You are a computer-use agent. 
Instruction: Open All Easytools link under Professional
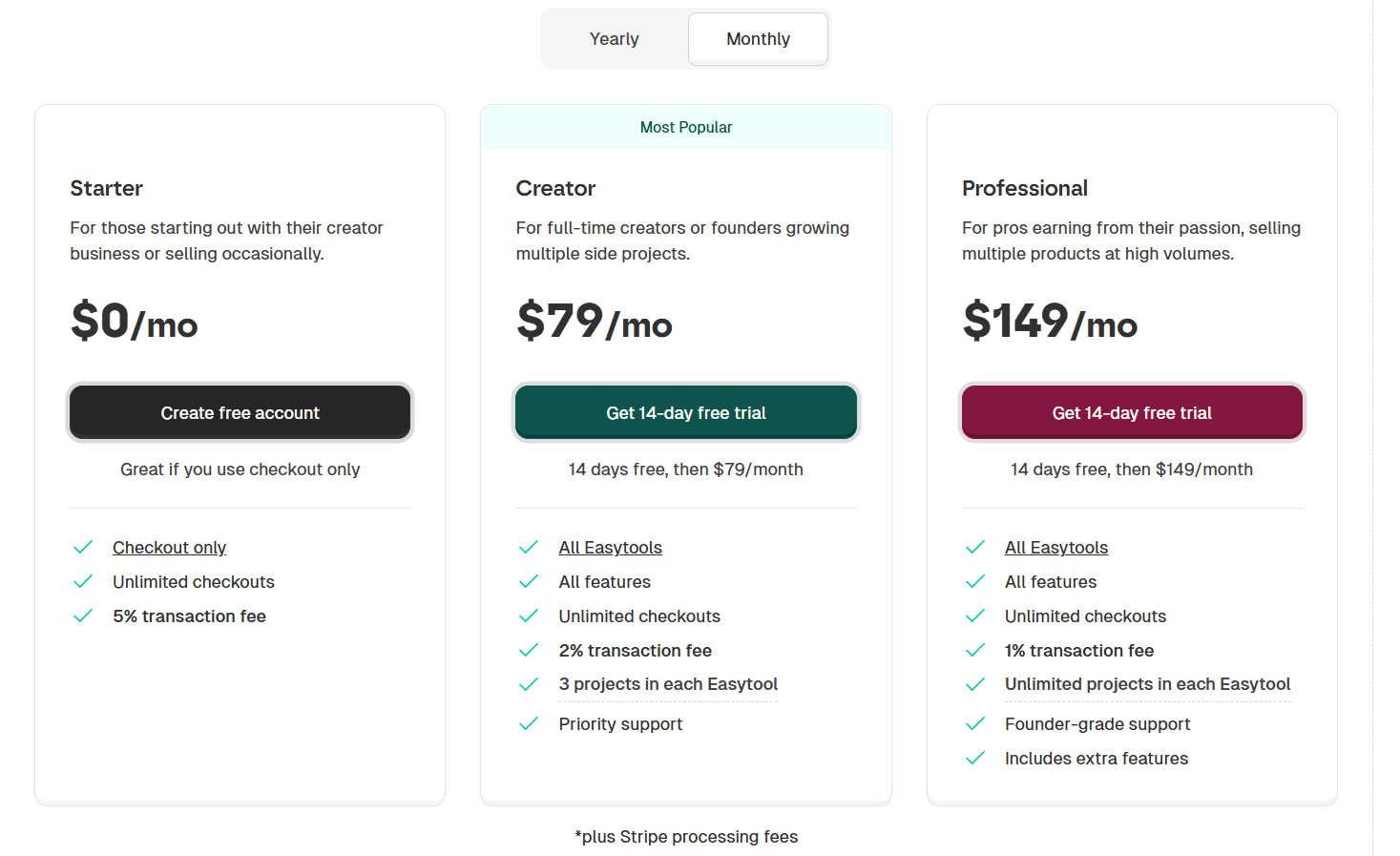[x=1055, y=547]
